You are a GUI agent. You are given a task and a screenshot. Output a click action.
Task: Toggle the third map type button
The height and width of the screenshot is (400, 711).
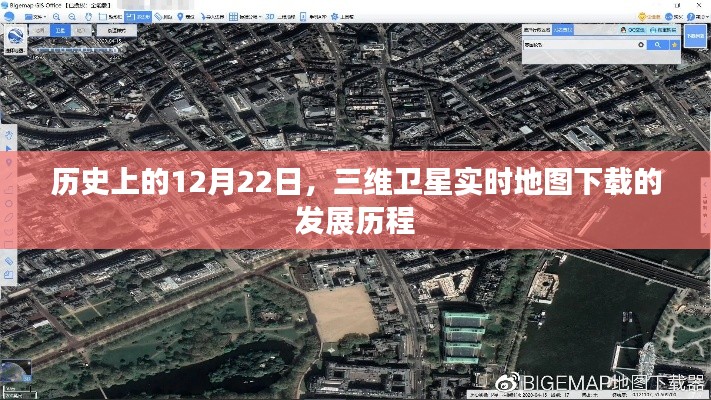tap(79, 30)
